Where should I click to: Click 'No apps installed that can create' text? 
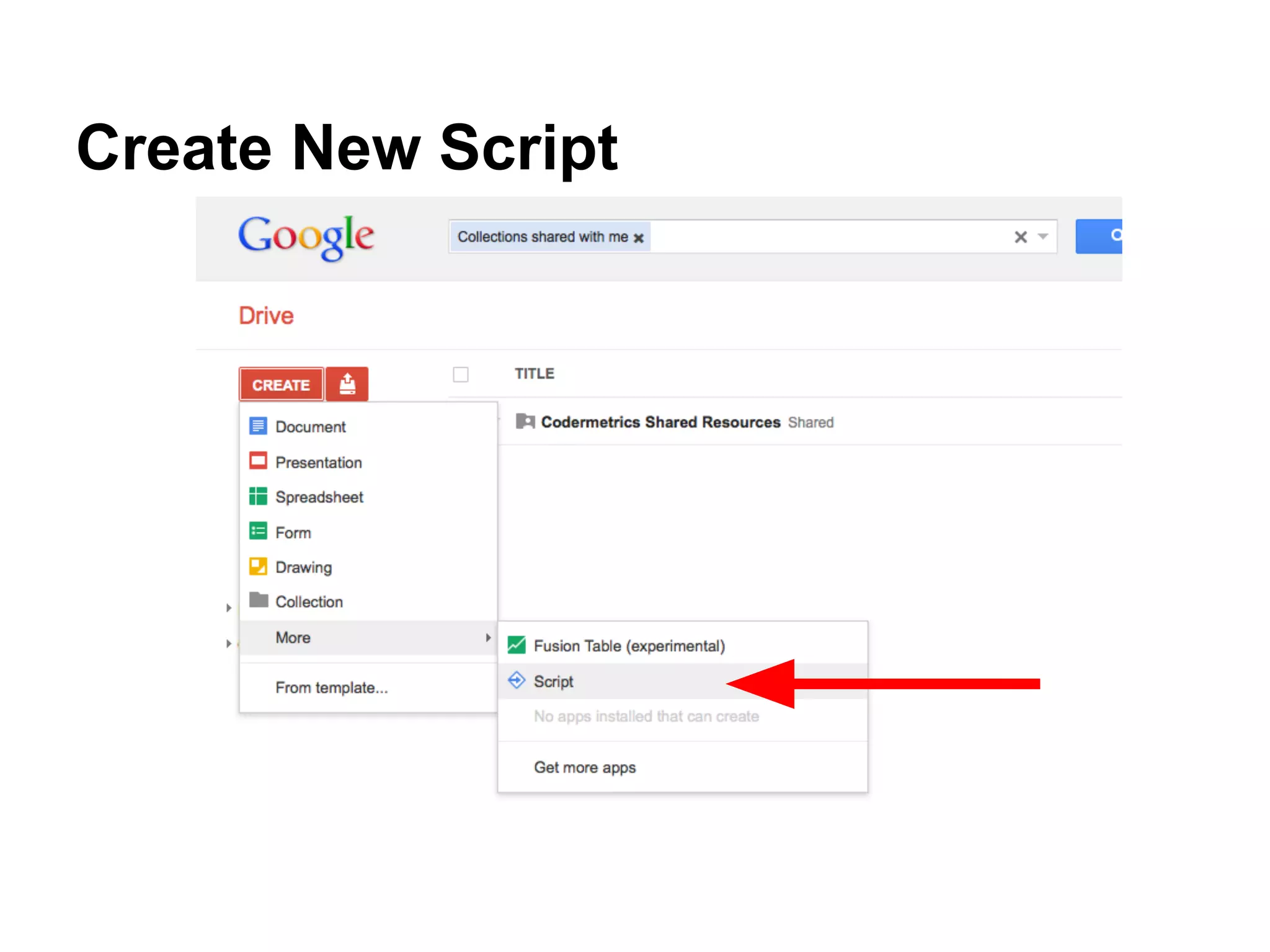[x=646, y=716]
